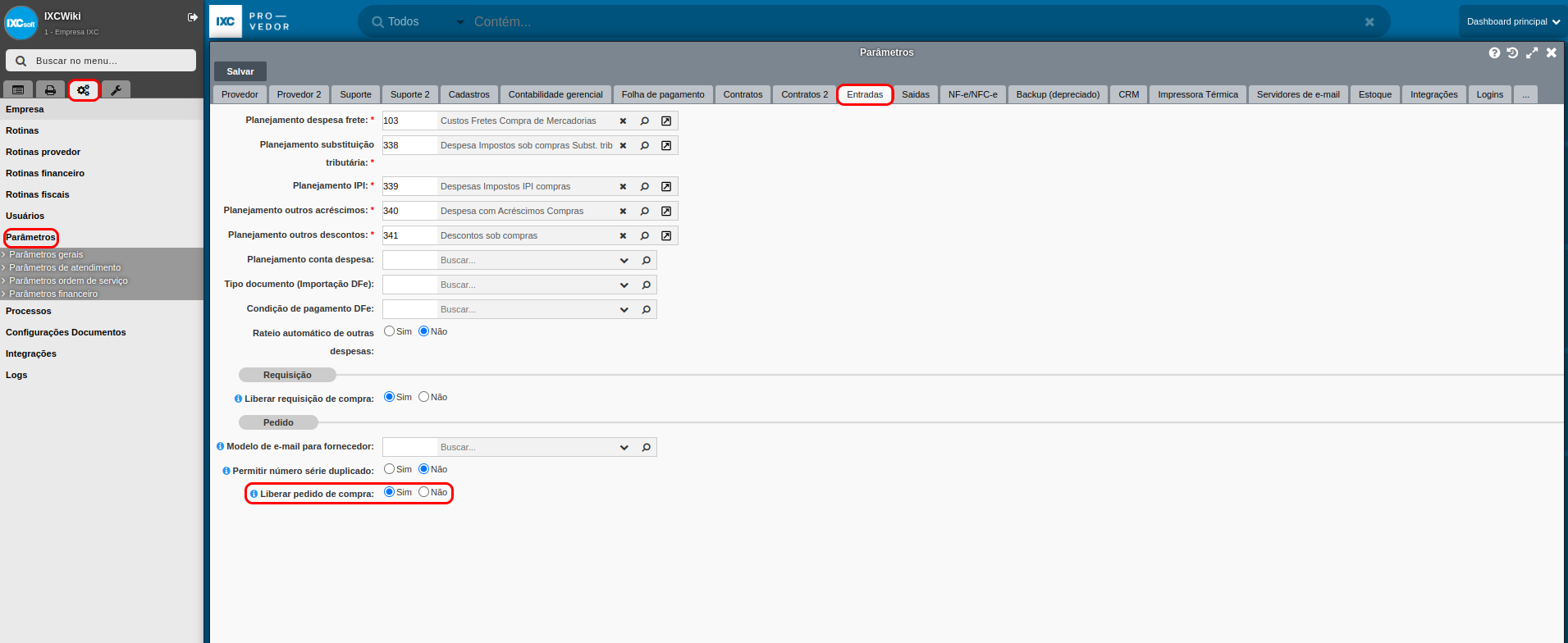Viewport: 1568px width, 643px height.
Task: Expand the Parâmetros window to fullscreen
Action: pyautogui.click(x=1532, y=52)
